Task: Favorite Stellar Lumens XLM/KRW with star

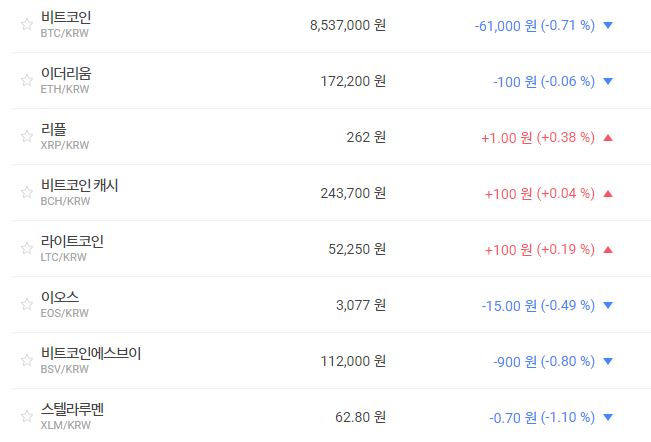Action: coord(27,417)
